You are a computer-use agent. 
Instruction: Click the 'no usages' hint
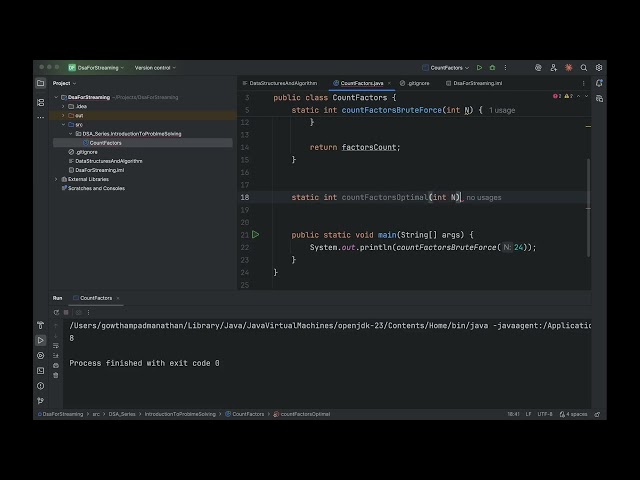[484, 198]
